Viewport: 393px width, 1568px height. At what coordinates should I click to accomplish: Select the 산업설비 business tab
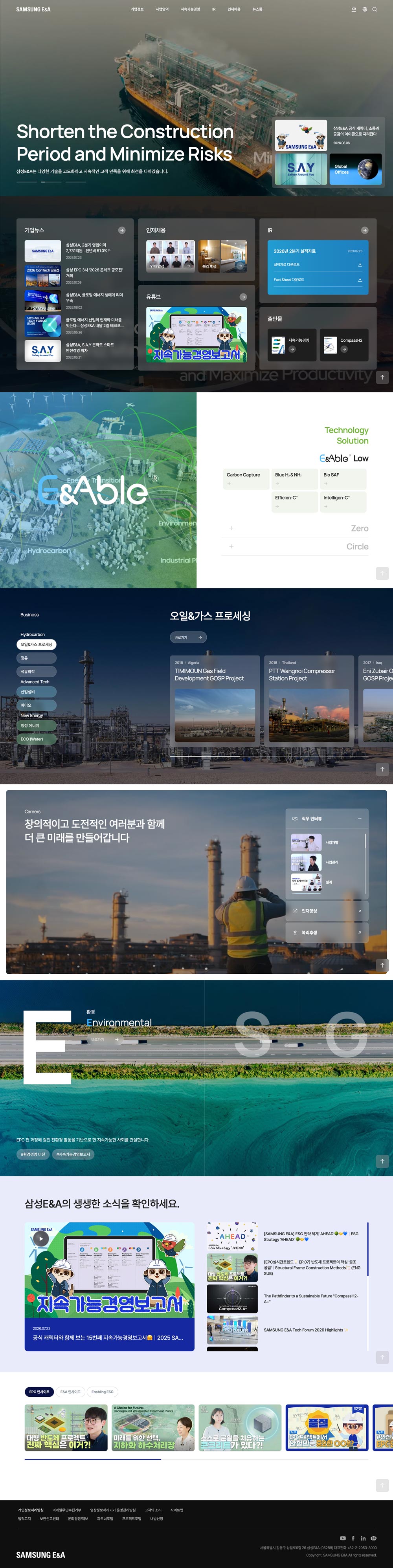tap(36, 692)
